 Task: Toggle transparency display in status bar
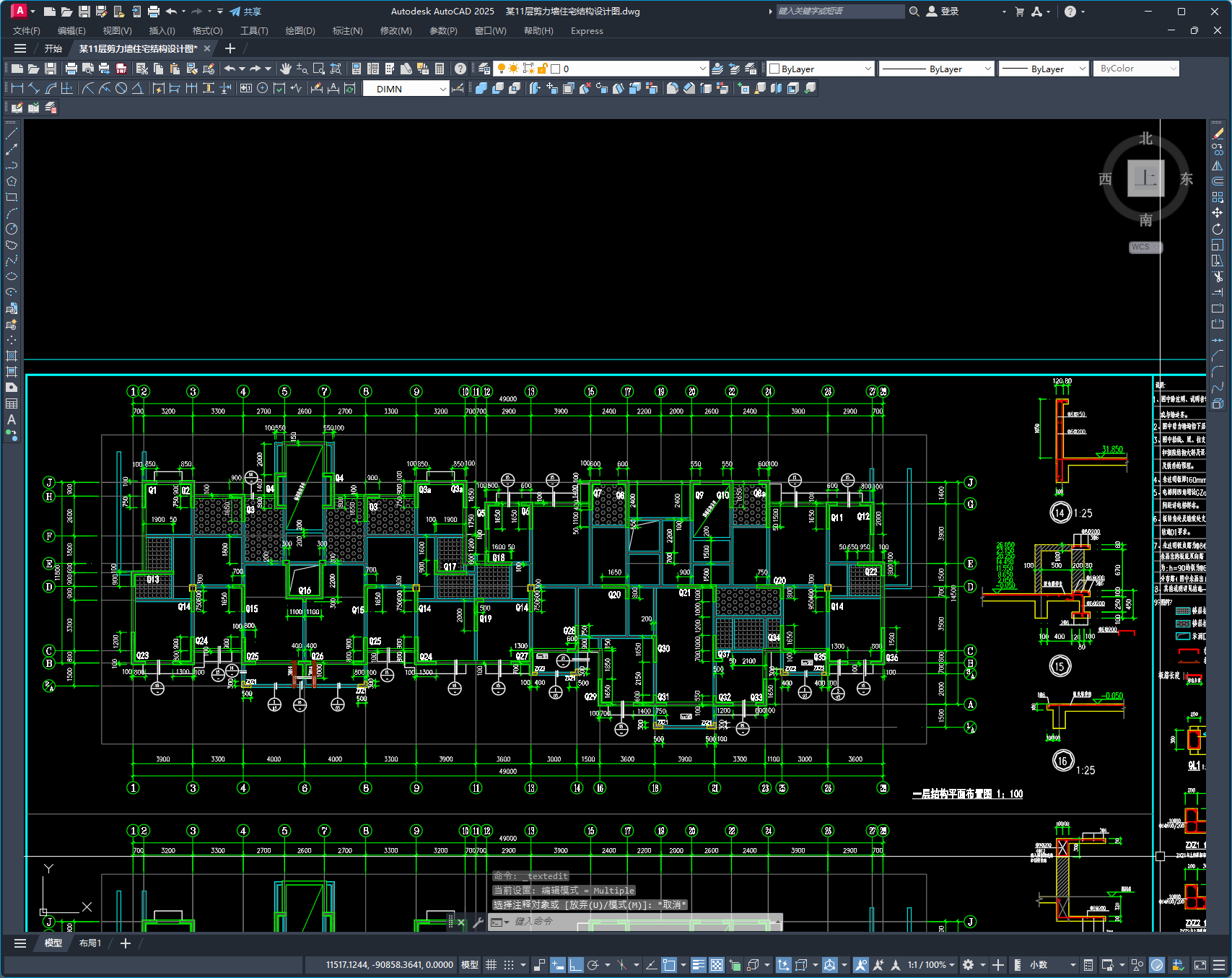coord(716,965)
